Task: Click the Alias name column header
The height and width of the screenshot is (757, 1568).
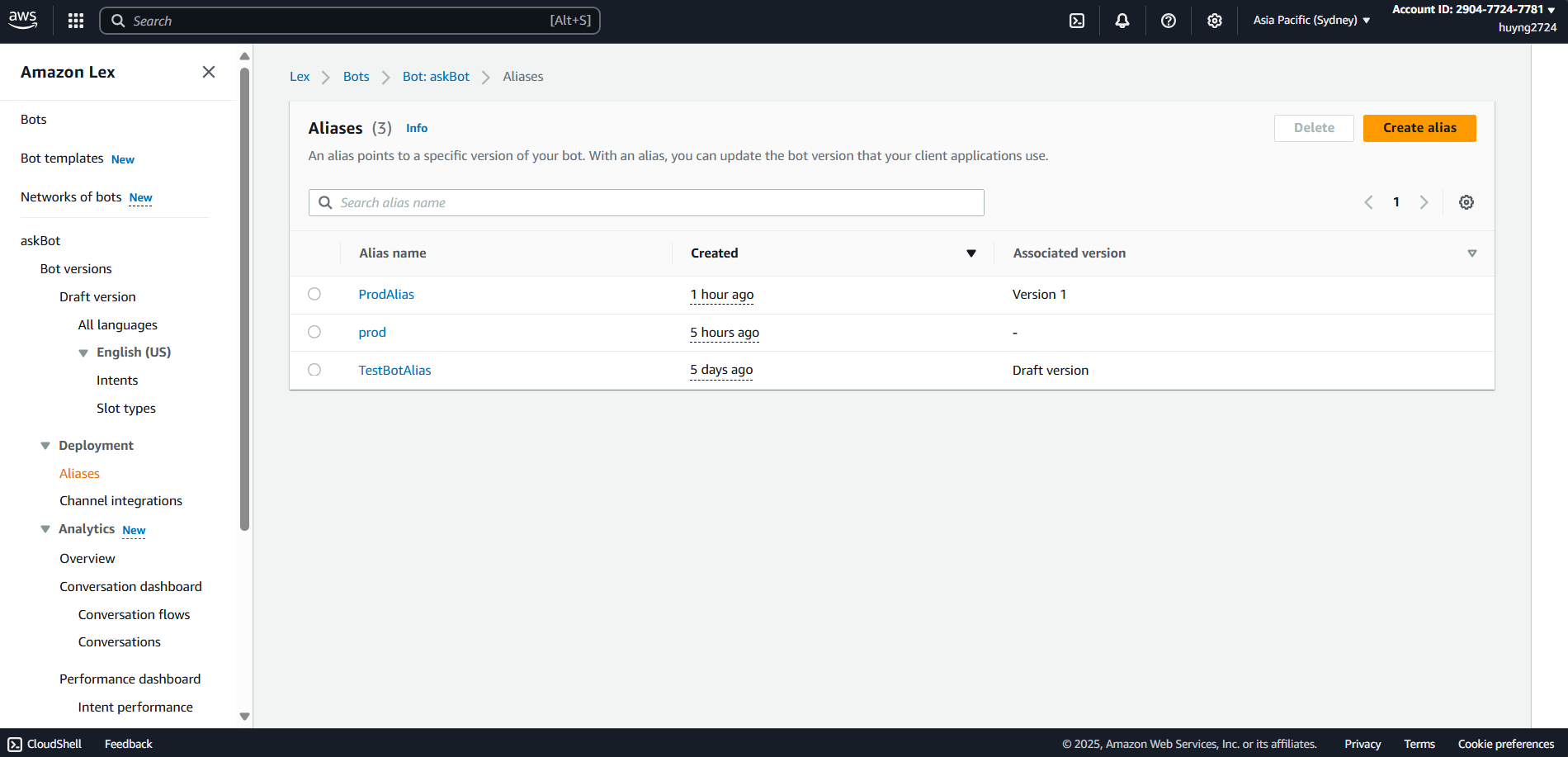Action: 393,253
